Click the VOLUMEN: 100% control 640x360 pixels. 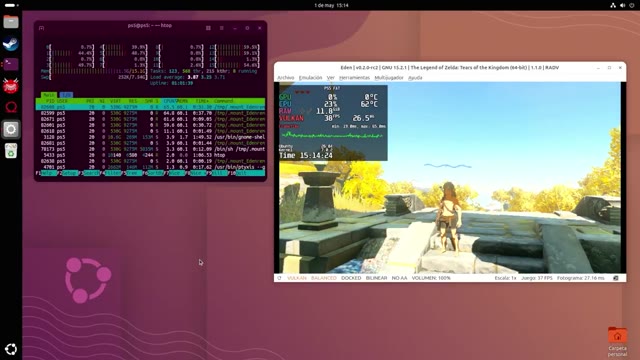point(431,278)
